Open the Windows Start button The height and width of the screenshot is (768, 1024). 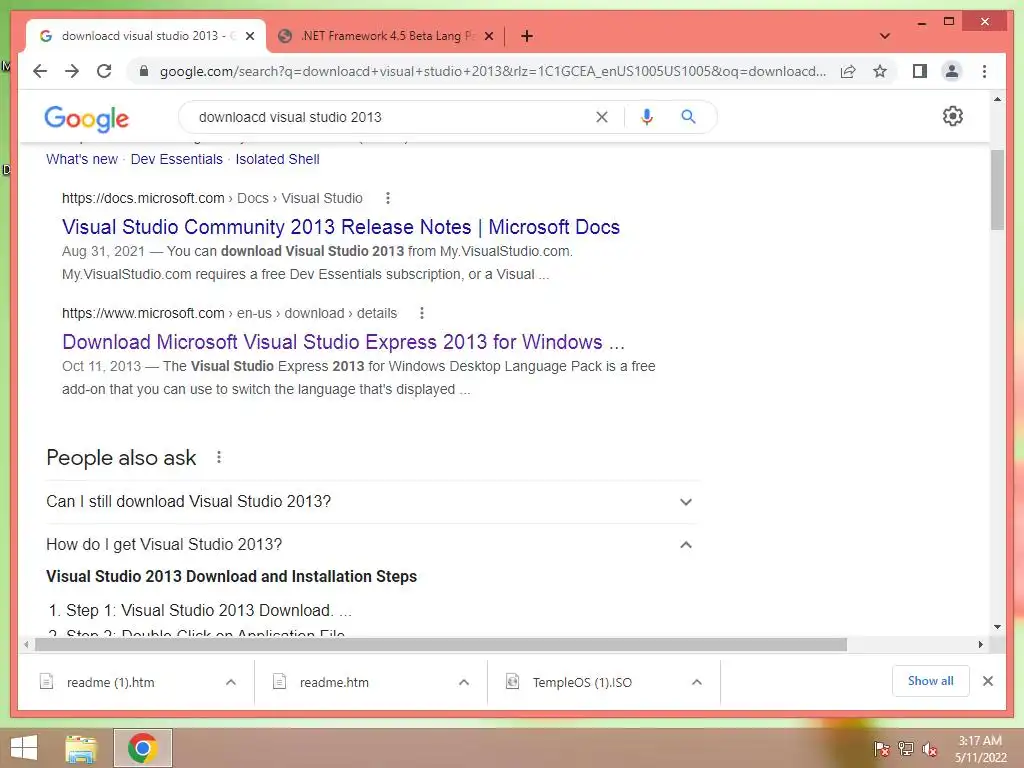[24, 748]
